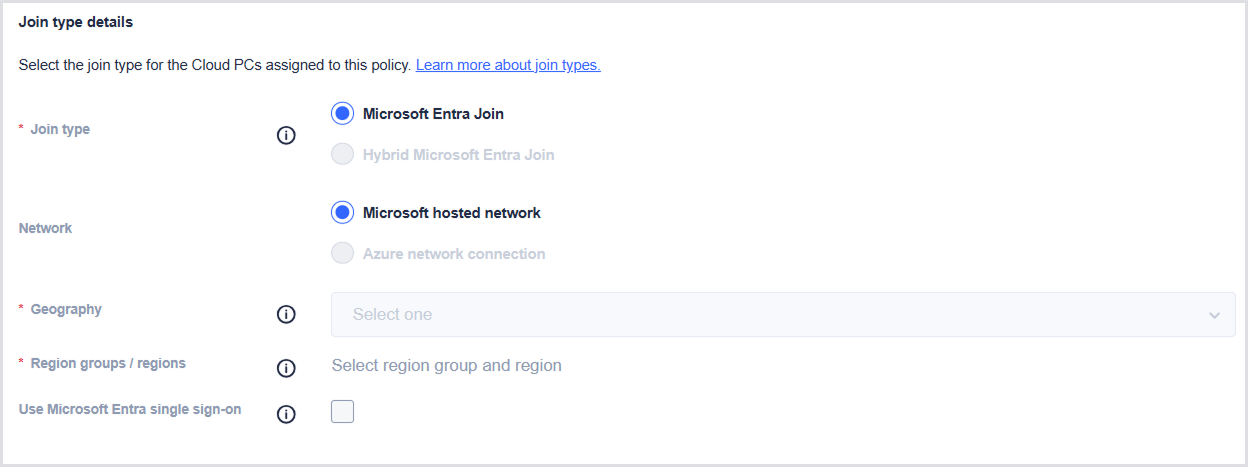Click the 'Network' field label
This screenshot has height=467, width=1248.
(x=46, y=228)
